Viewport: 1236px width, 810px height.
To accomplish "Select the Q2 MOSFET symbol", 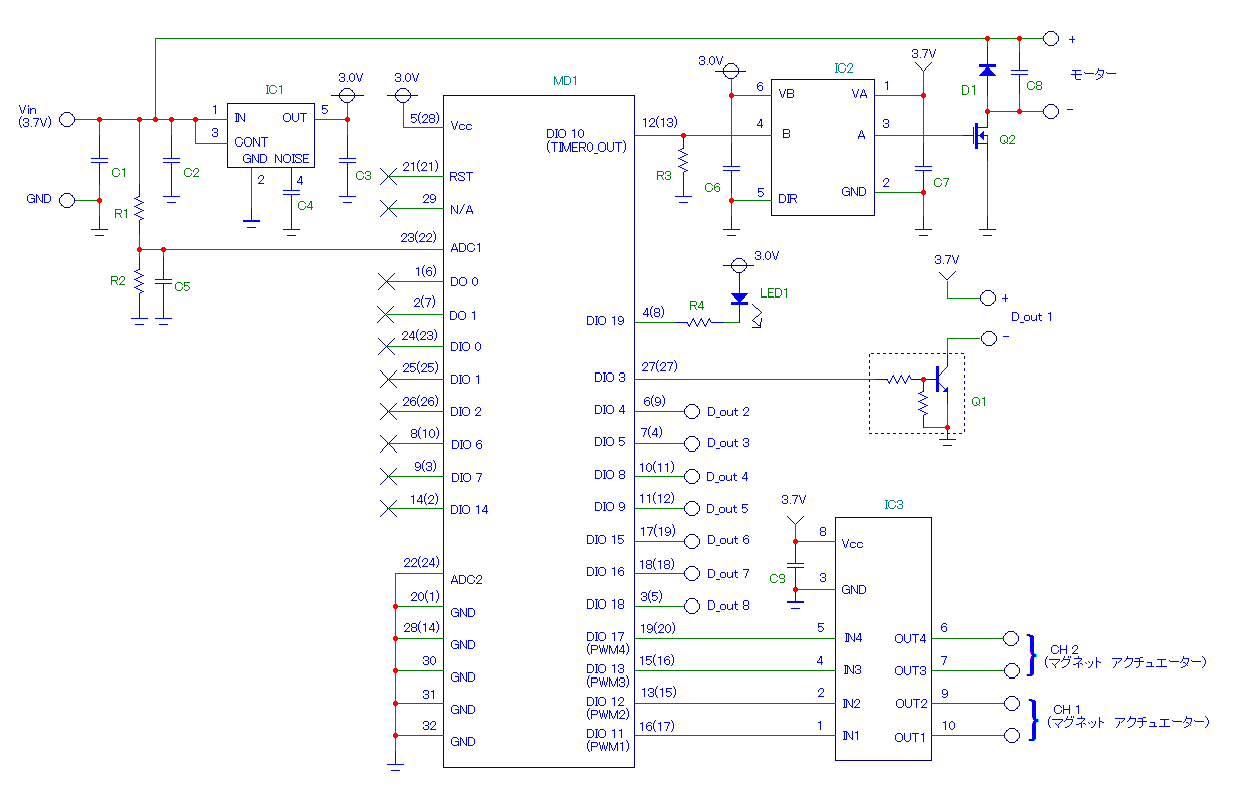I will tap(980, 136).
